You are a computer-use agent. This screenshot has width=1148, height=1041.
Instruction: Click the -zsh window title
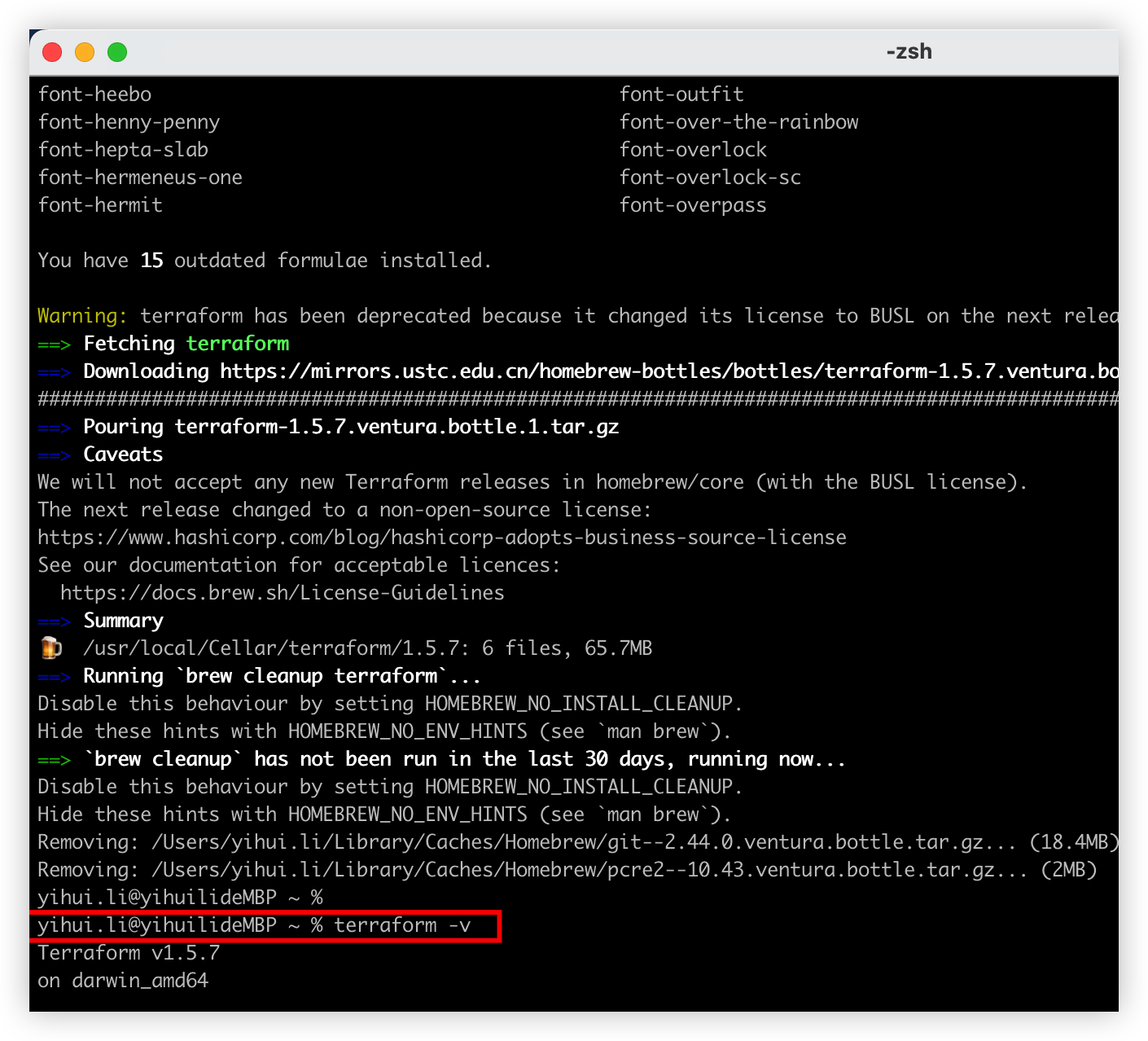click(909, 51)
